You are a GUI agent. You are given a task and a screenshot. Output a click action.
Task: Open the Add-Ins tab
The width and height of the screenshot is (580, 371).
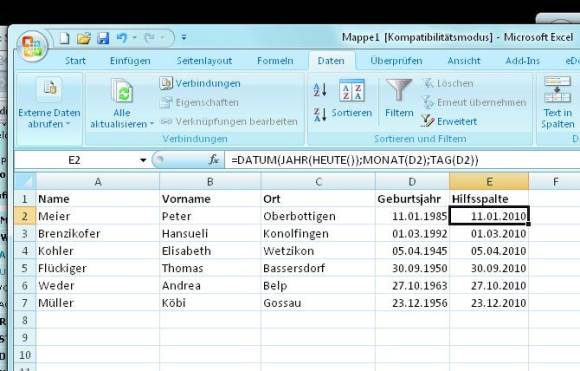[522, 61]
